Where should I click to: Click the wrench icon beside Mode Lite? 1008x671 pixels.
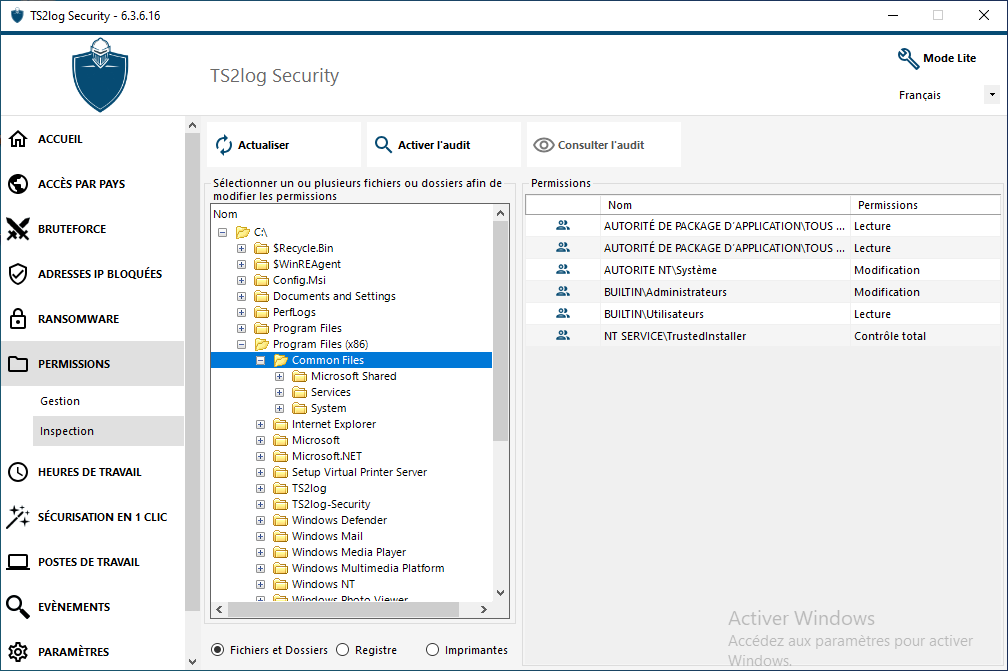click(908, 58)
